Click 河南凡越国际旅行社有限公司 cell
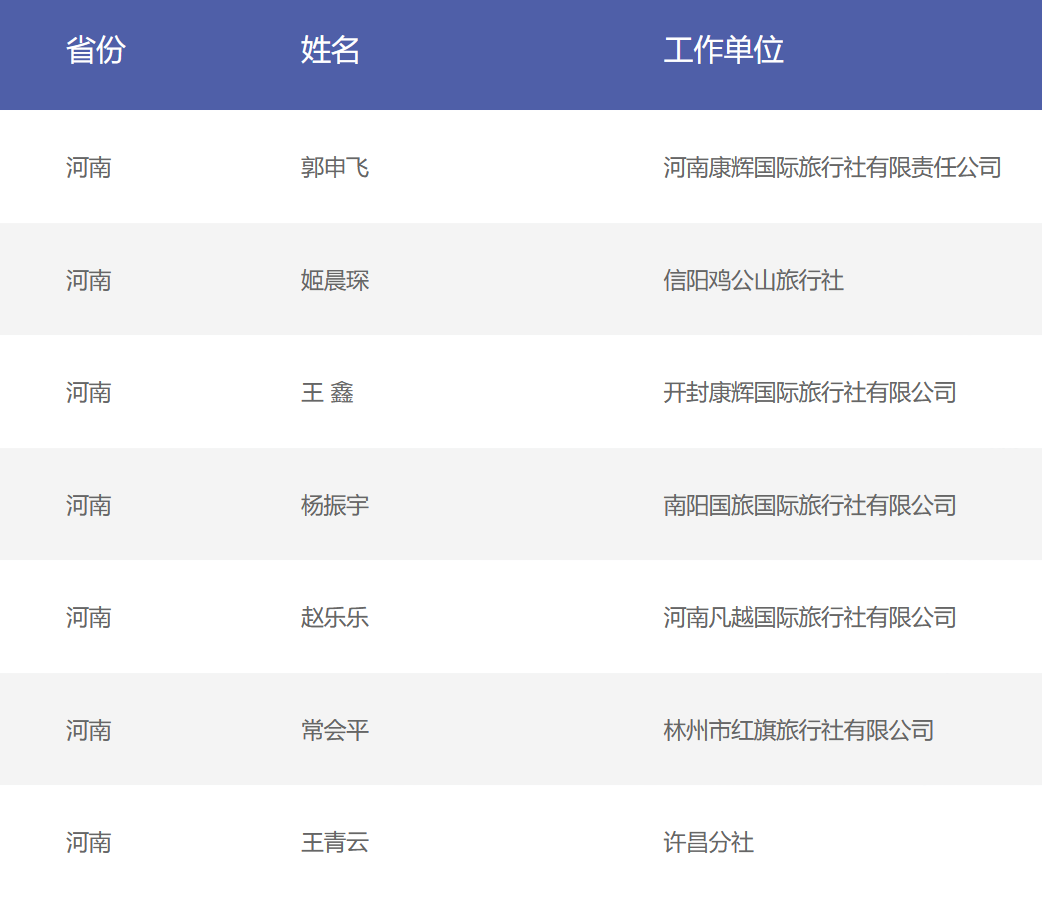 pyautogui.click(x=809, y=618)
